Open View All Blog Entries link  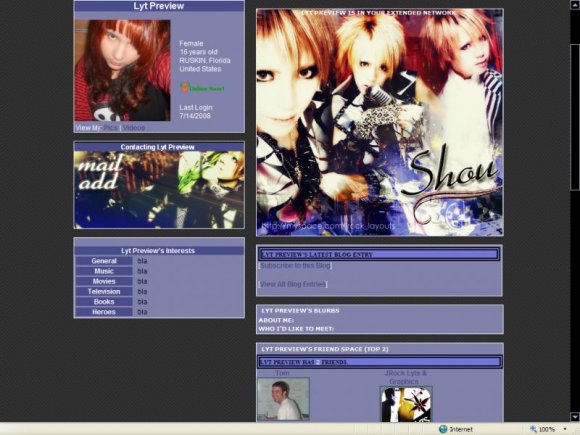click(x=293, y=284)
